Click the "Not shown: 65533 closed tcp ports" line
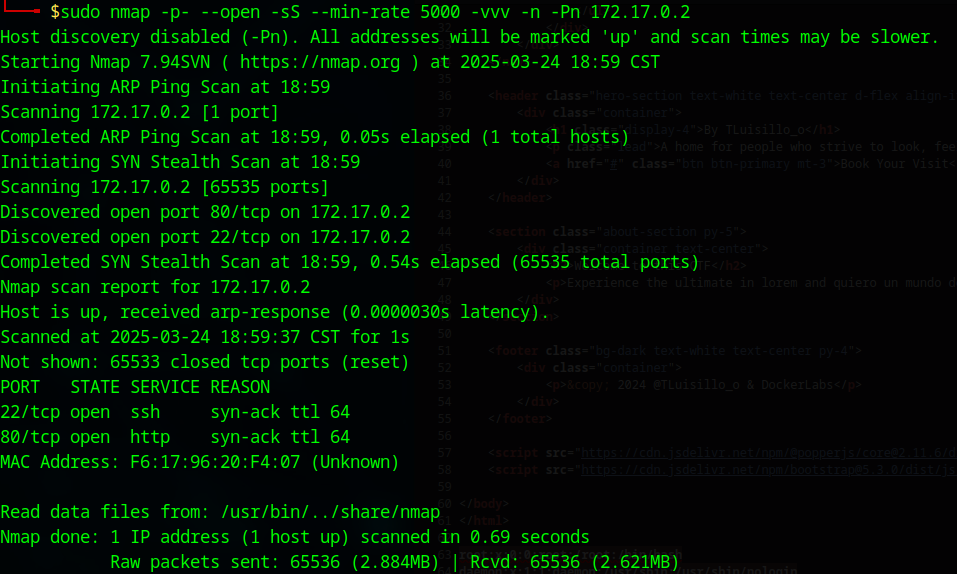This screenshot has width=957, height=574. point(205,362)
